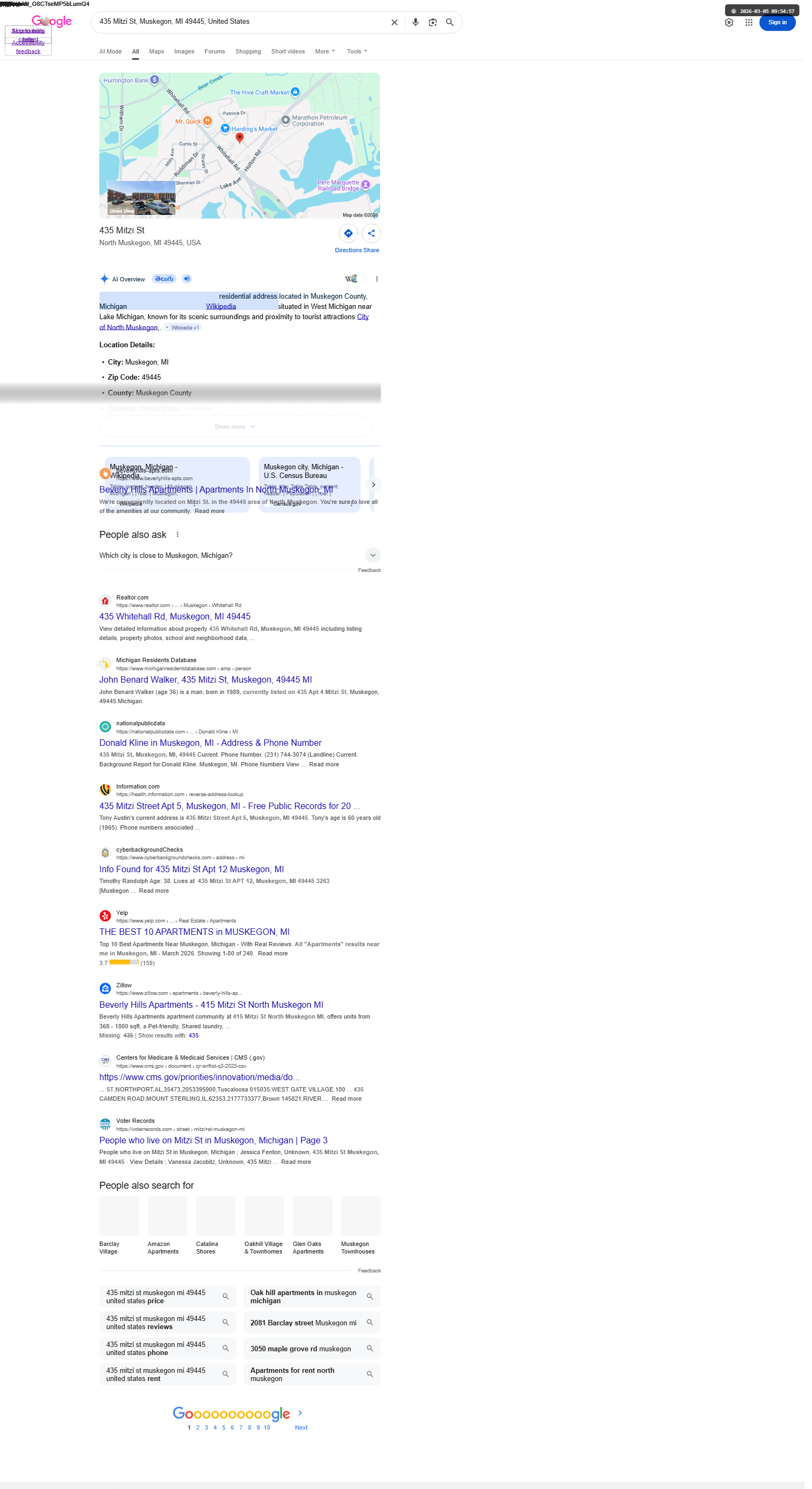This screenshot has height=1489, width=812.
Task: Switch to the Images tab
Action: click(x=184, y=51)
